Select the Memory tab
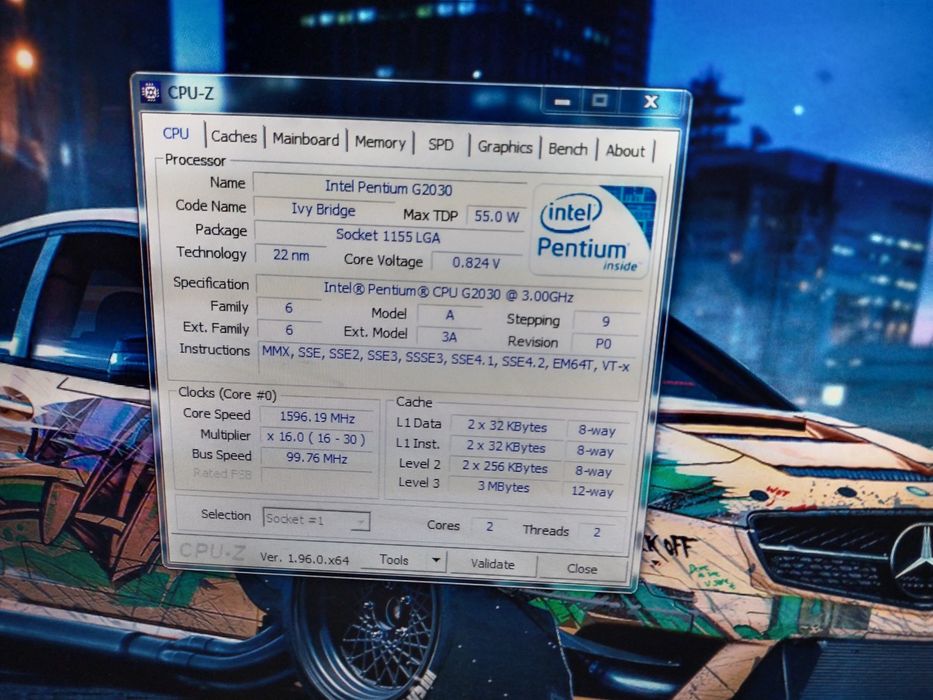 coord(380,142)
